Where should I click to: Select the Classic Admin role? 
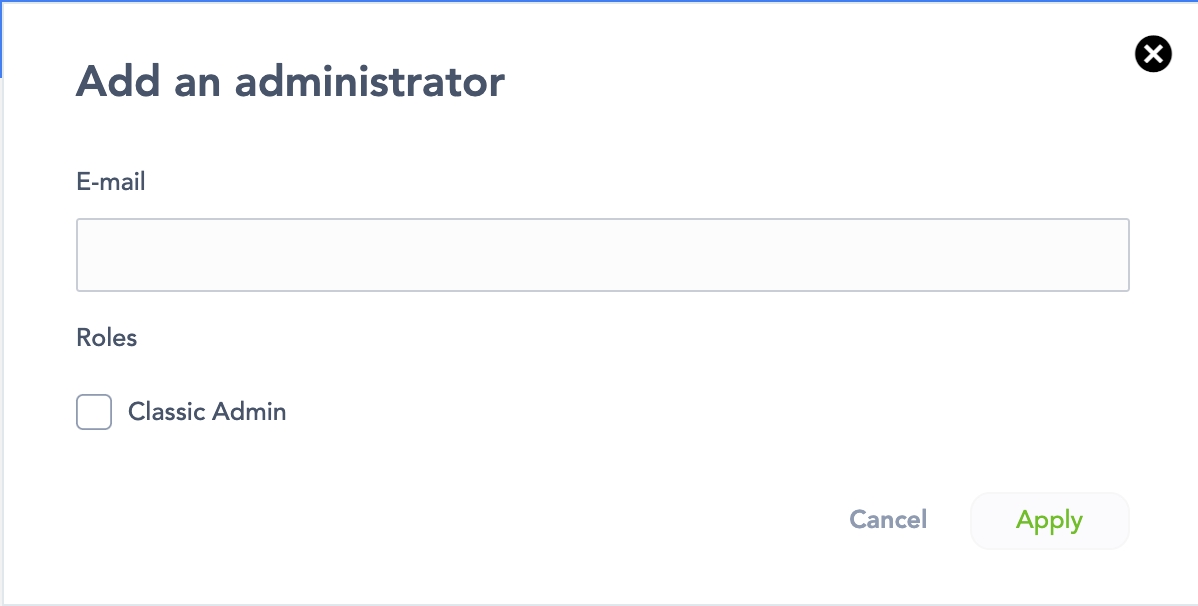click(94, 412)
